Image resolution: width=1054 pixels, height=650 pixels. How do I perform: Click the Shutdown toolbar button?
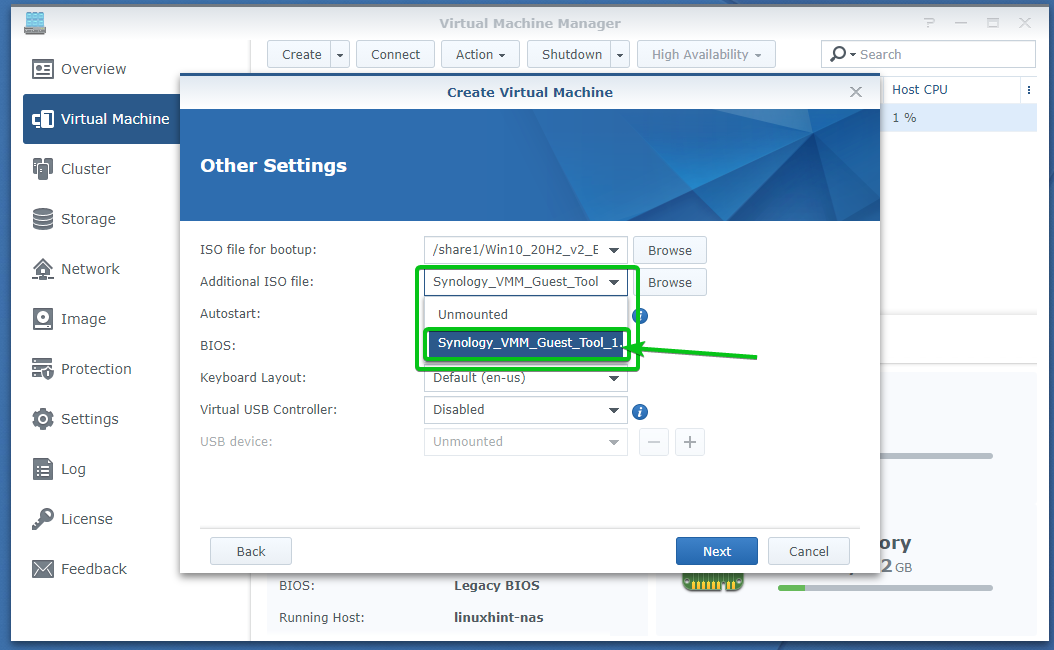(570, 54)
